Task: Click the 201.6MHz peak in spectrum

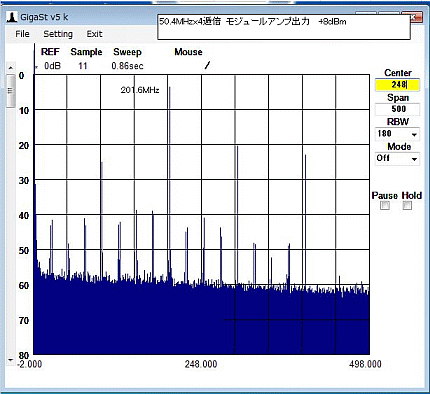Action: (169, 187)
